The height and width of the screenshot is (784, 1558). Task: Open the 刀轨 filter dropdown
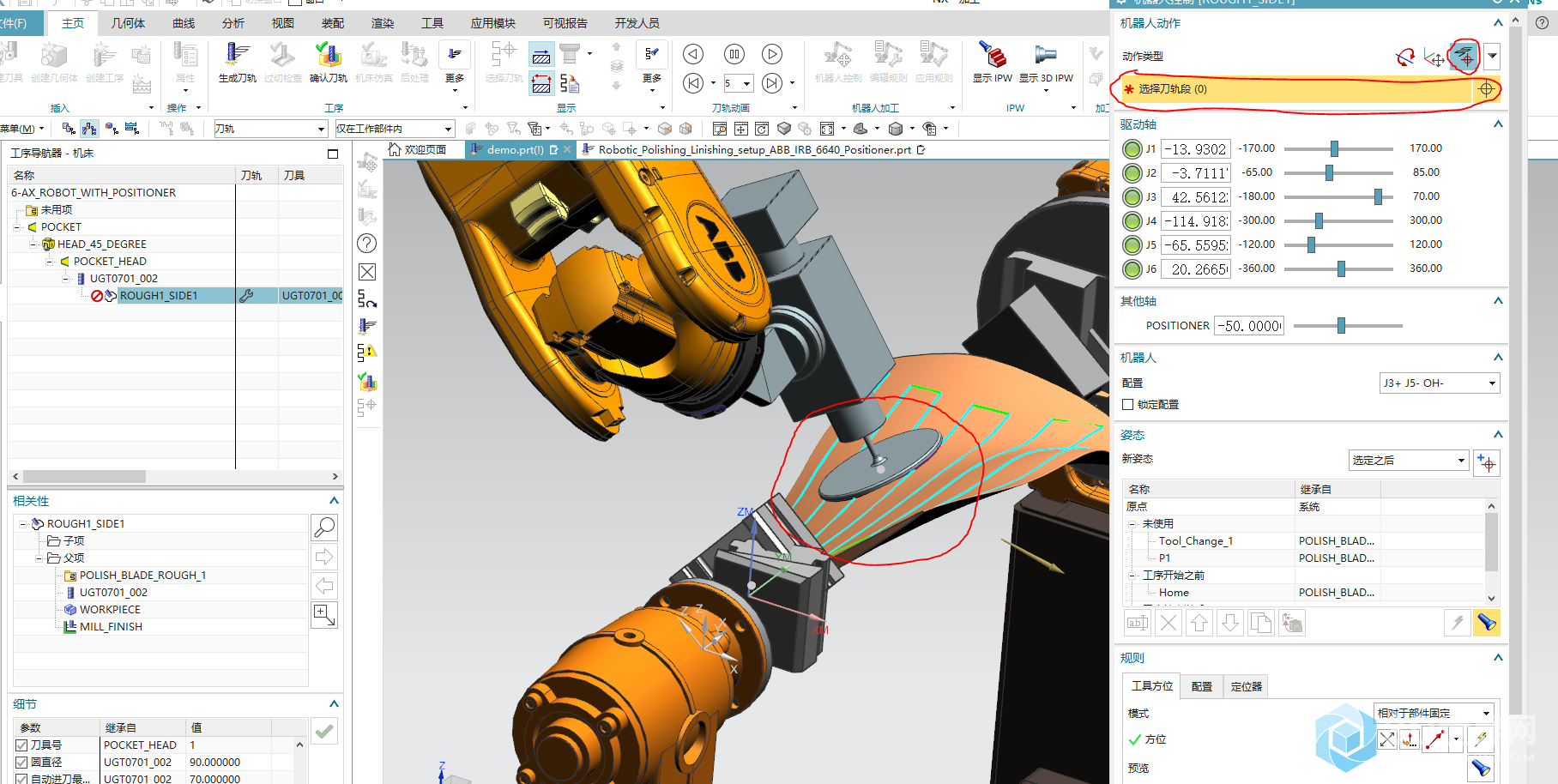(x=270, y=129)
